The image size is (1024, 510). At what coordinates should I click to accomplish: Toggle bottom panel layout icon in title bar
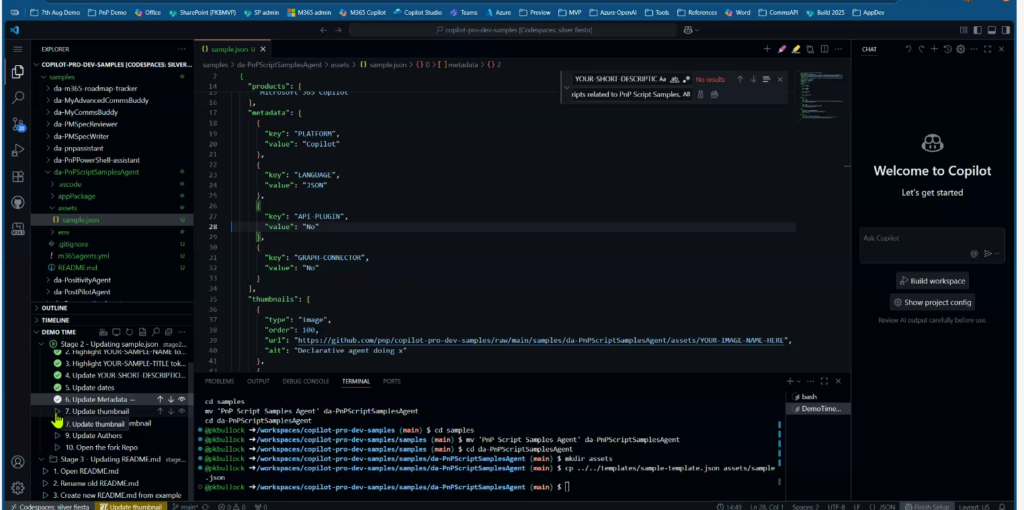(991, 30)
